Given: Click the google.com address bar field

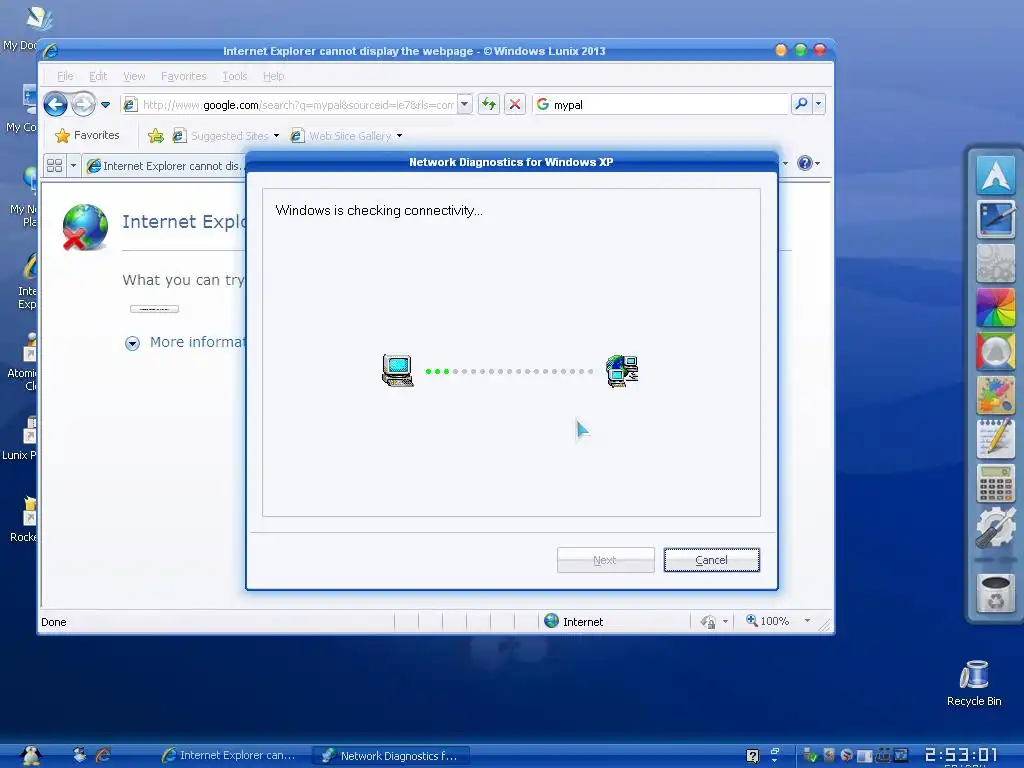Looking at the screenshot, I should tap(298, 104).
